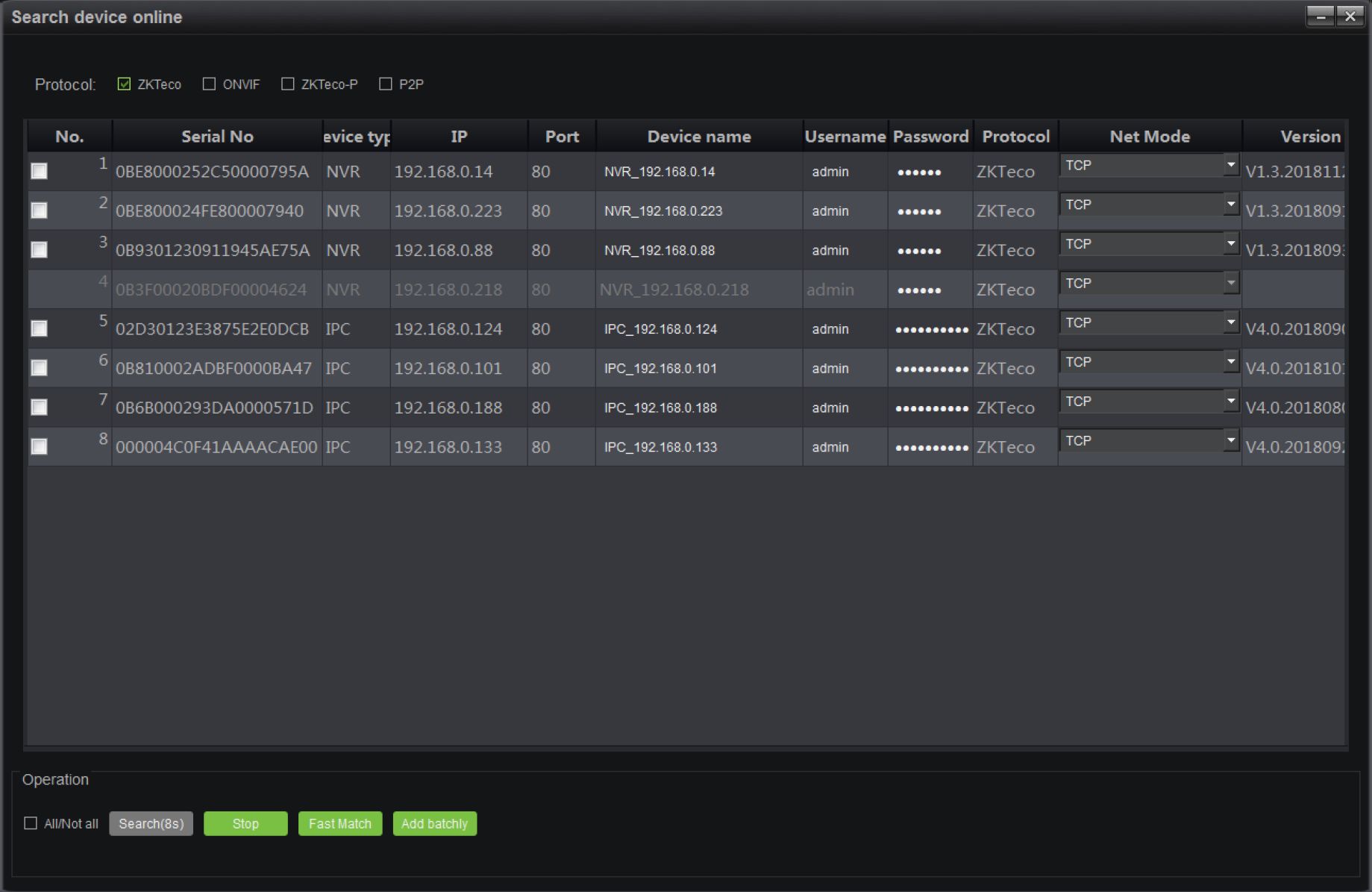The width and height of the screenshot is (1372, 892).
Task: Click the Device name column header
Action: (x=699, y=137)
